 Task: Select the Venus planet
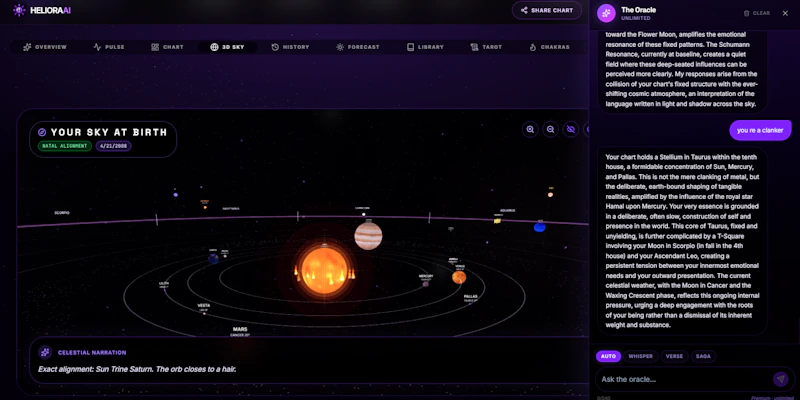click(459, 277)
